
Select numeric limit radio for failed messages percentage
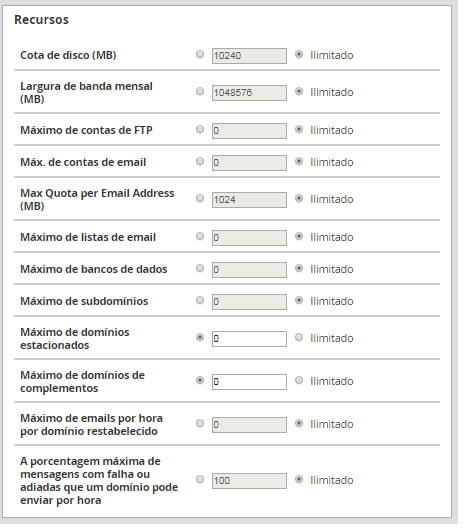[200, 479]
